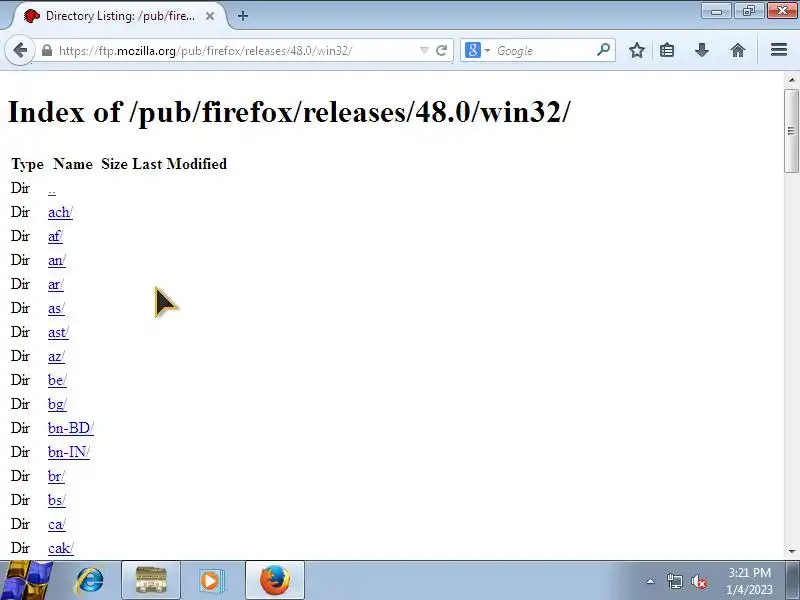The height and width of the screenshot is (600, 800).
Task: Open the bn-BD/ directory link
Action: 71,428
